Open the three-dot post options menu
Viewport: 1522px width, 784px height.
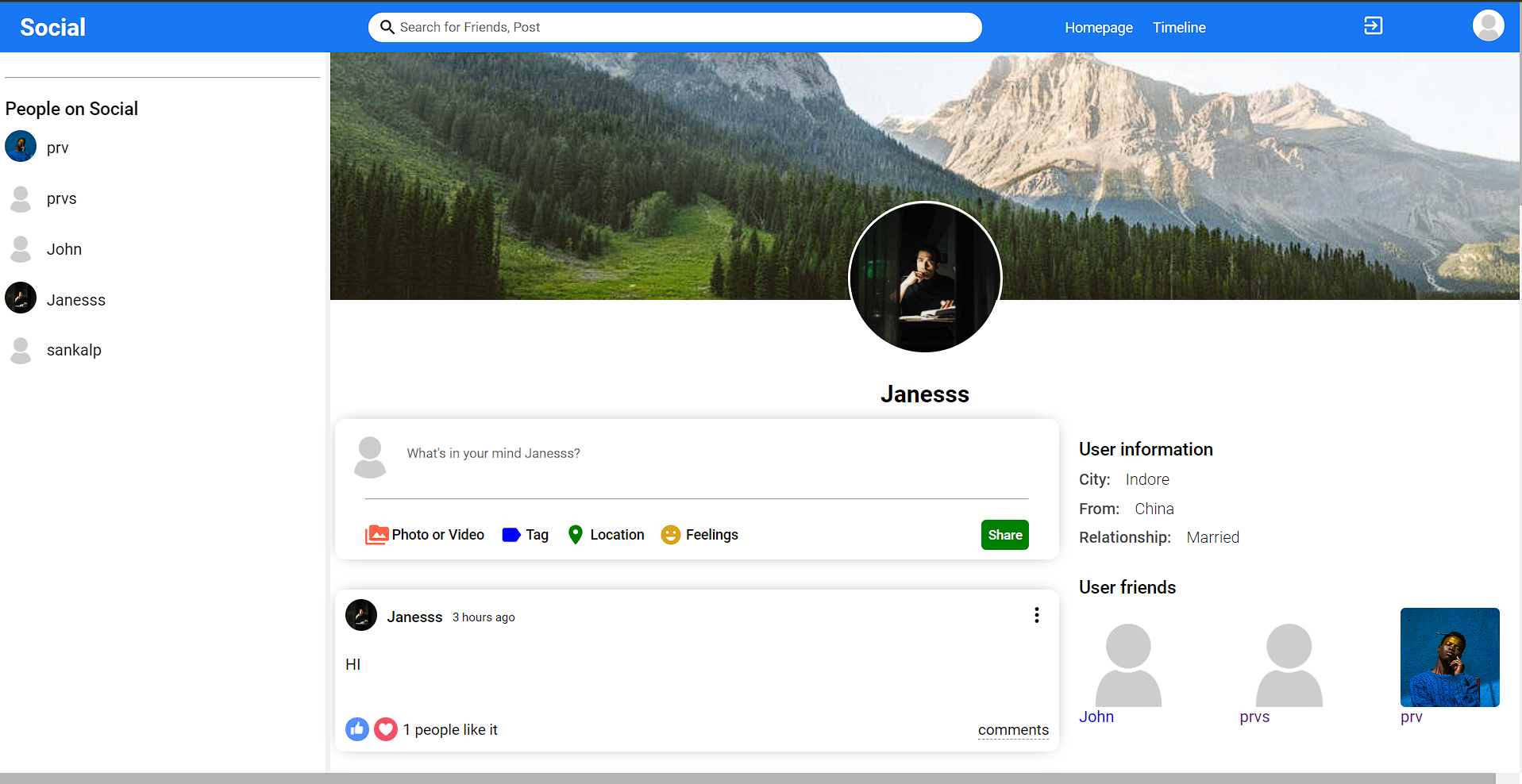coord(1036,615)
